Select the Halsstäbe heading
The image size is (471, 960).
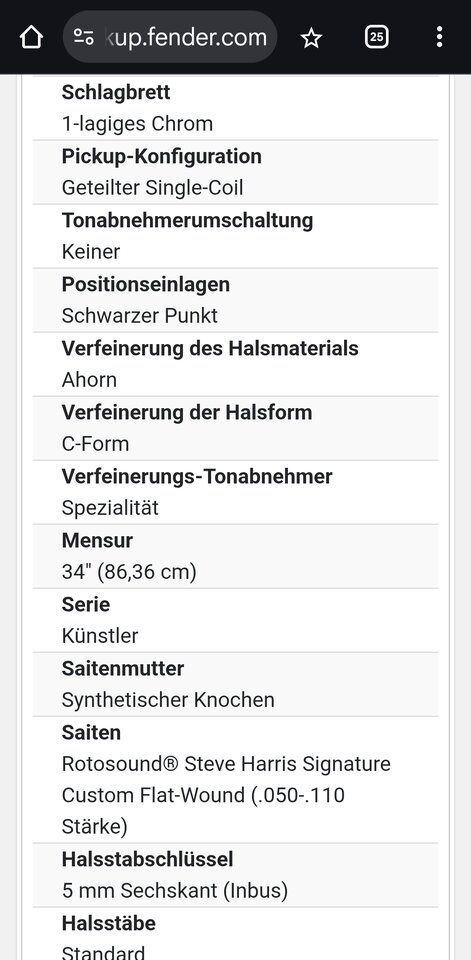(x=109, y=923)
